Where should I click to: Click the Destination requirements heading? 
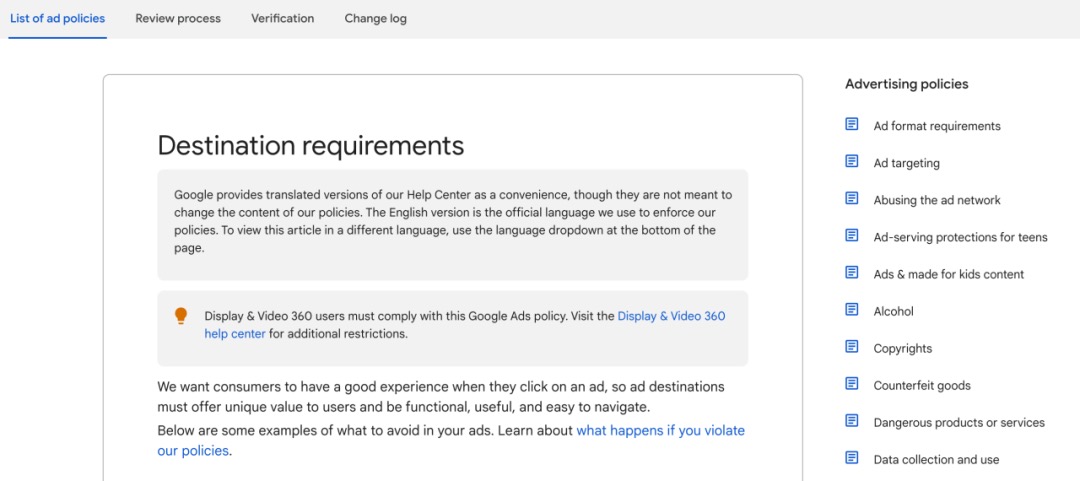tap(310, 146)
